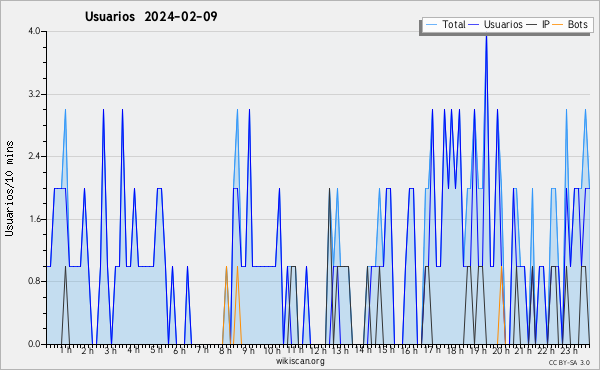Click the y-axis value 2.4

point(34,156)
